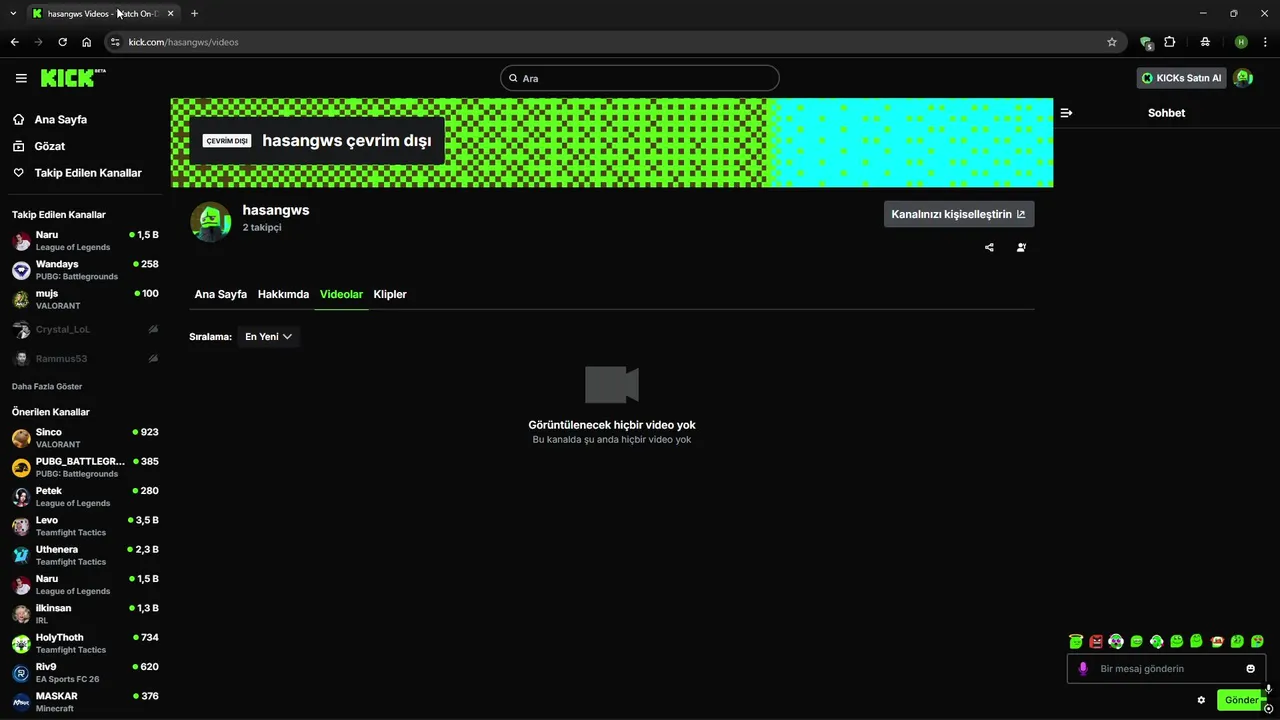Select the hasangws Videos browser tab
The image size is (1280, 720).
pyautogui.click(x=103, y=14)
